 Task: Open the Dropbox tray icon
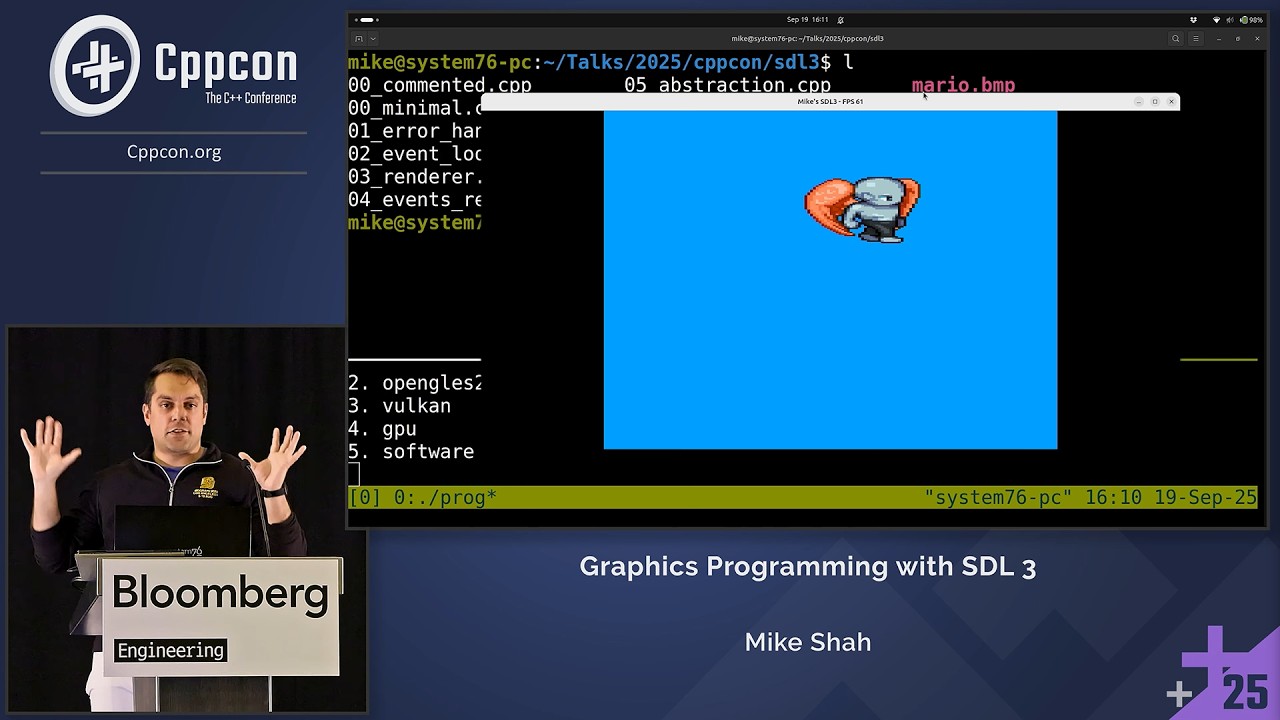click(1193, 20)
